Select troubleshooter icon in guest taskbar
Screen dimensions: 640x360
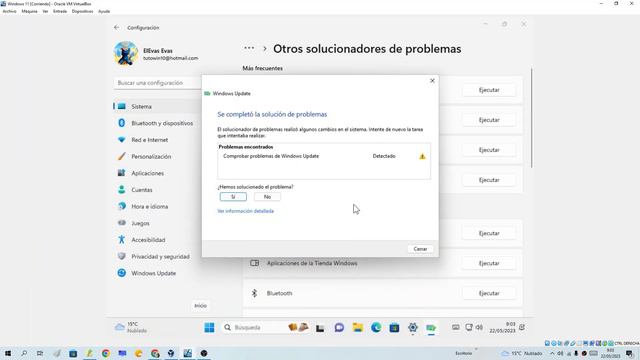[x=431, y=327]
